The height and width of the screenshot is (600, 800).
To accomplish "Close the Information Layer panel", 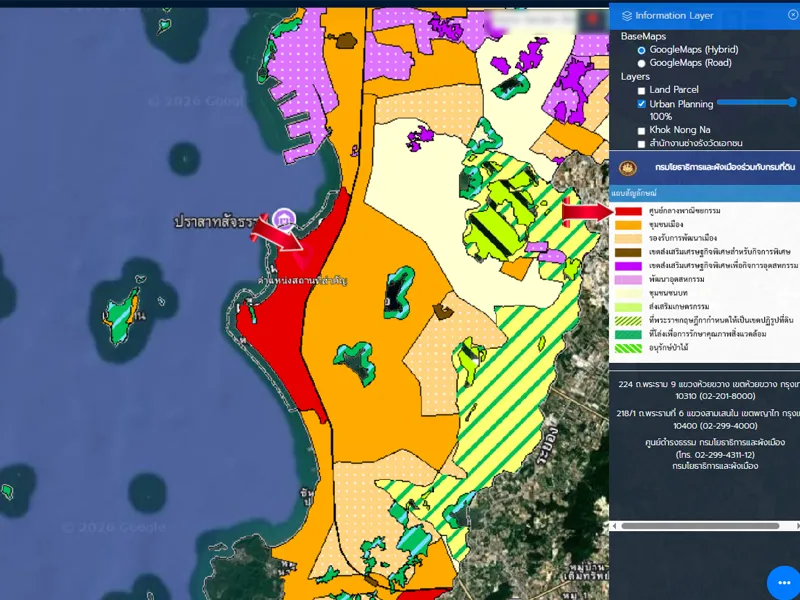I will [x=793, y=15].
